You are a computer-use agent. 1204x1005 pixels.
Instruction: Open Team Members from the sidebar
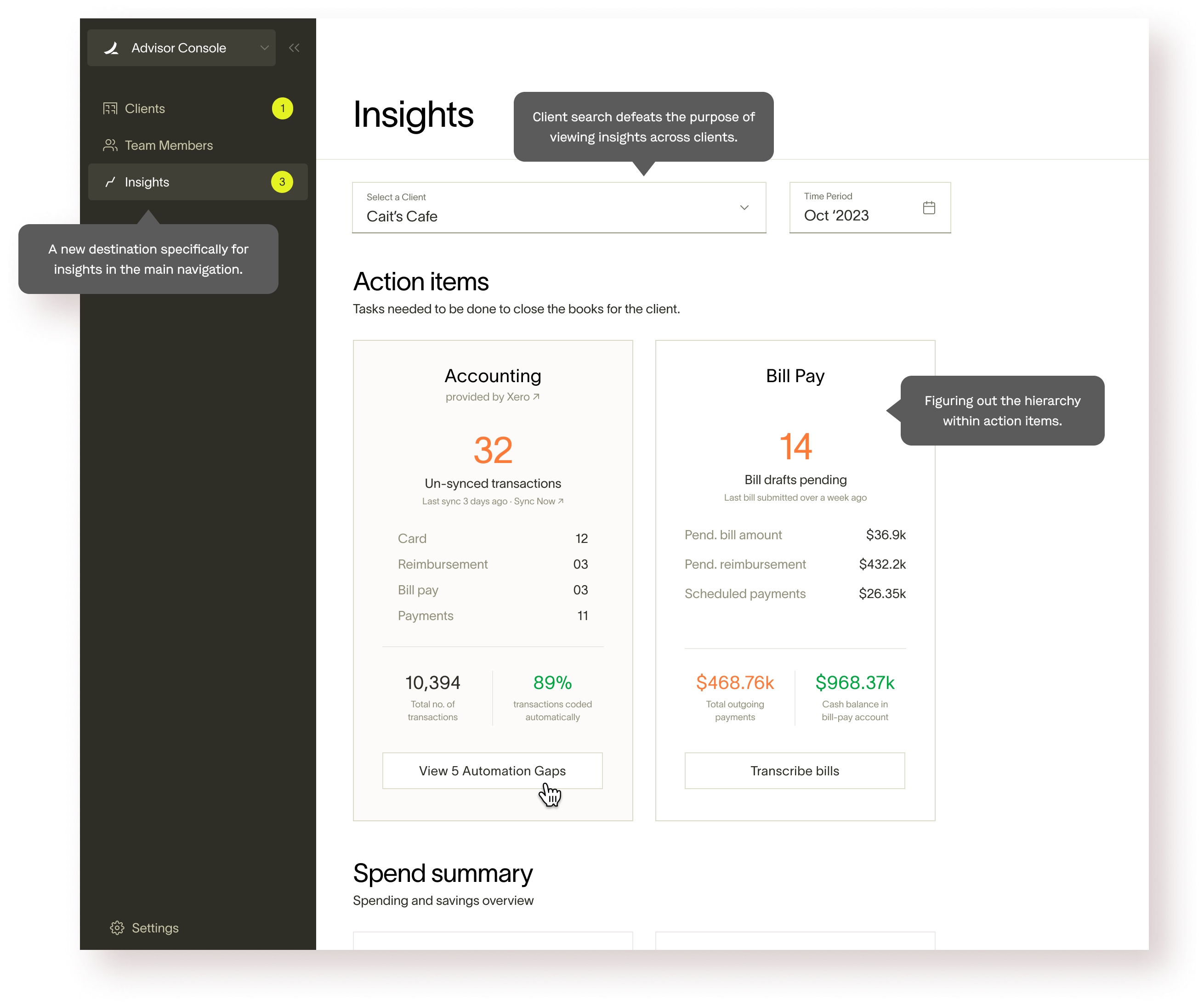point(169,146)
